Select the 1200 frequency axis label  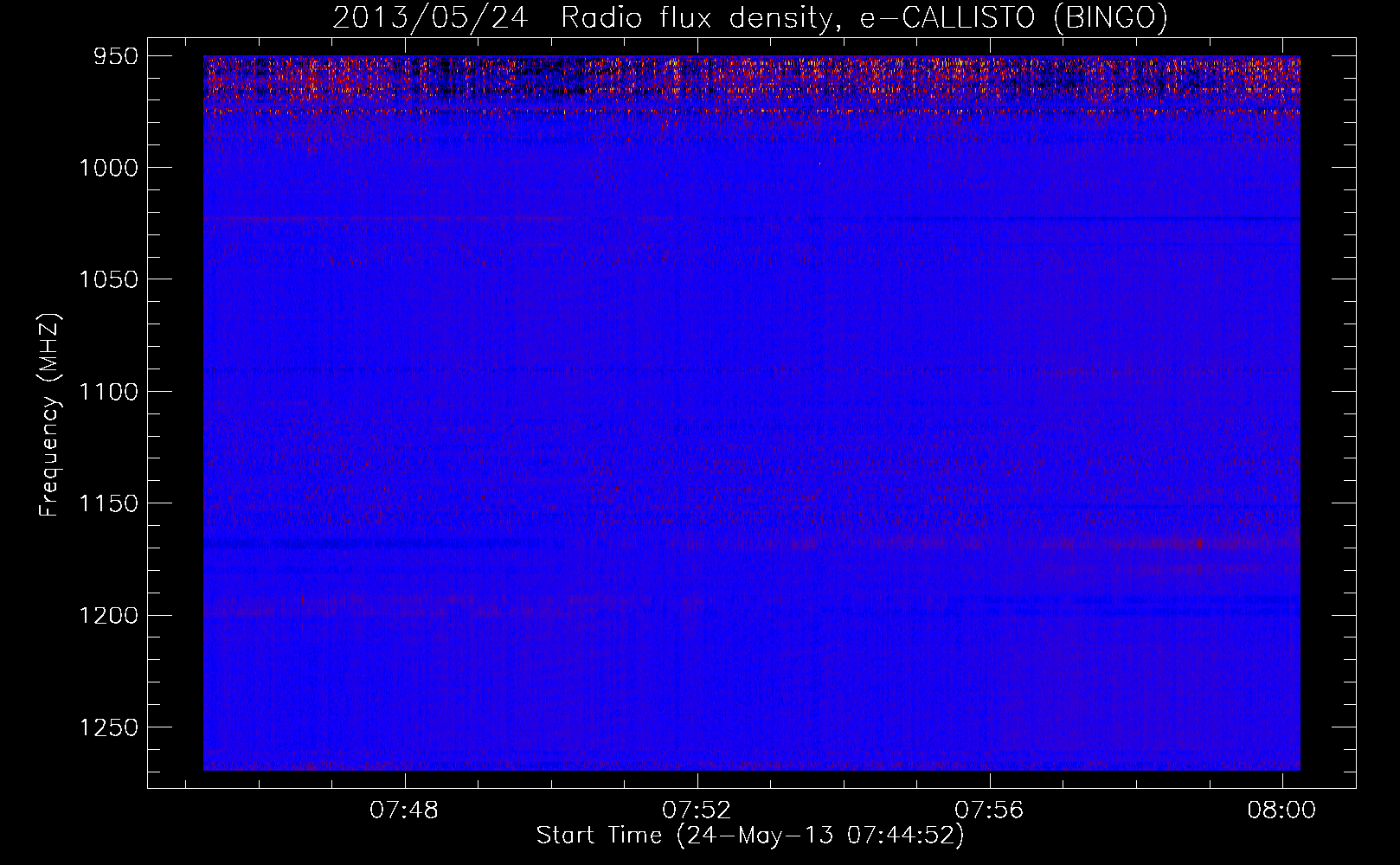[108, 615]
